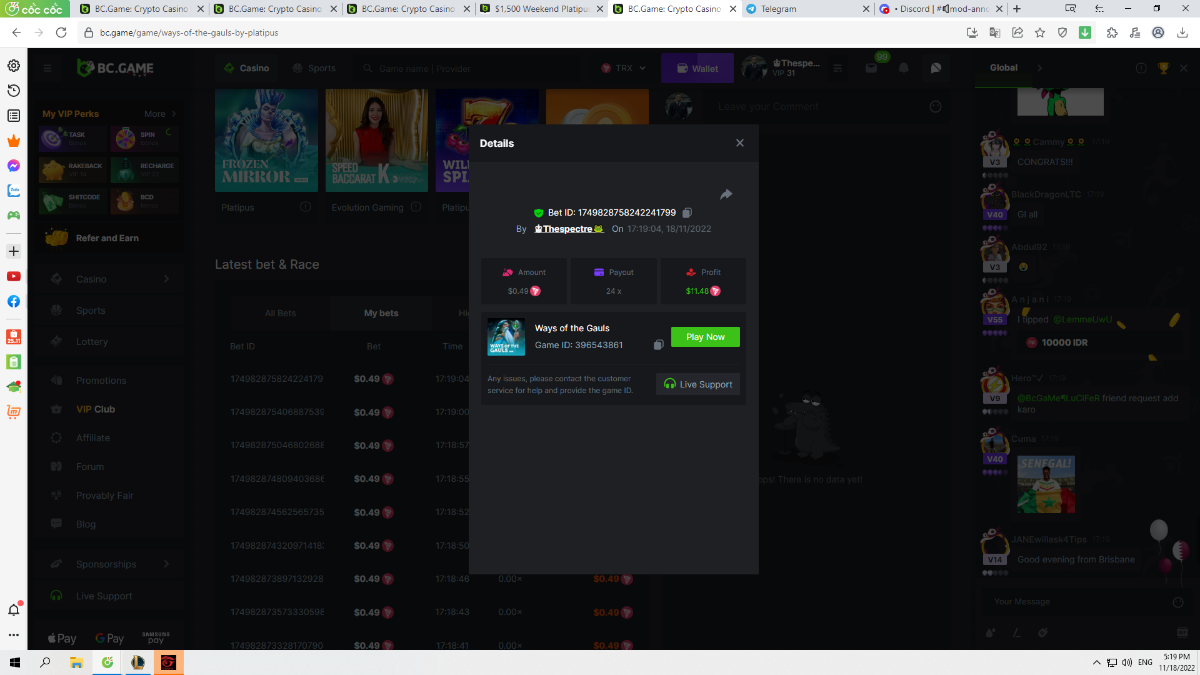The image size is (1200, 675).
Task: Click the Ways of the Gauls thumbnail
Action: point(506,337)
